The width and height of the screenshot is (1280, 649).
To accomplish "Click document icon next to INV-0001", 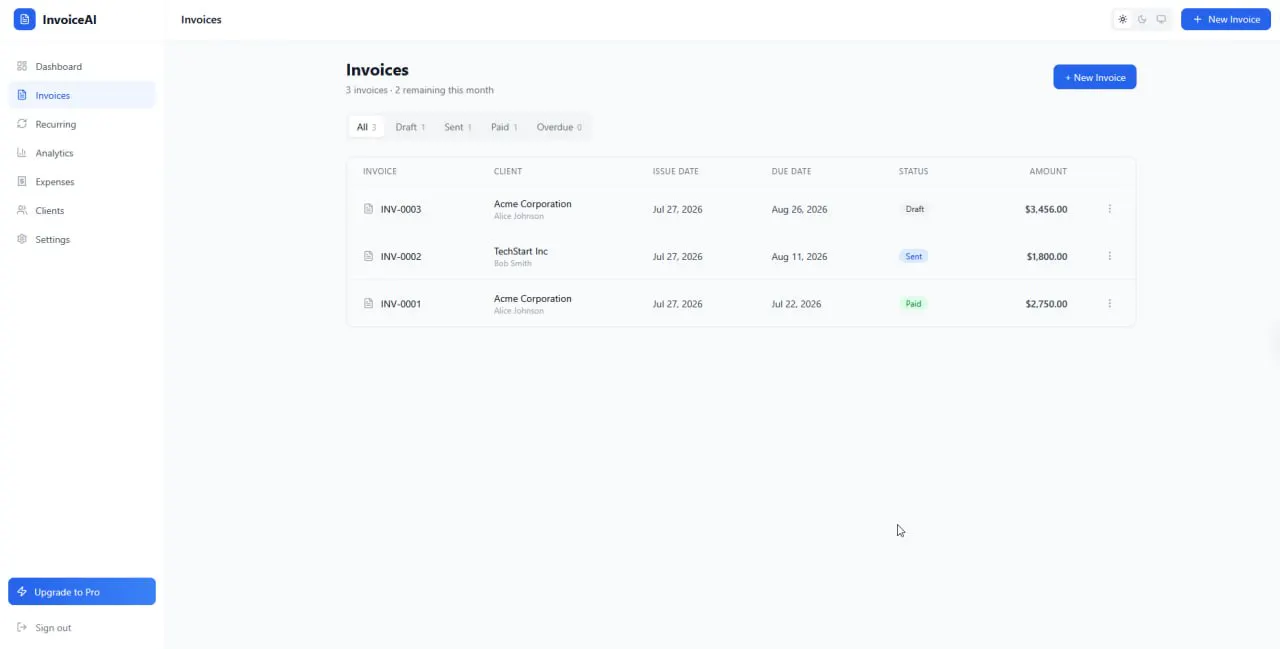I will coord(368,303).
